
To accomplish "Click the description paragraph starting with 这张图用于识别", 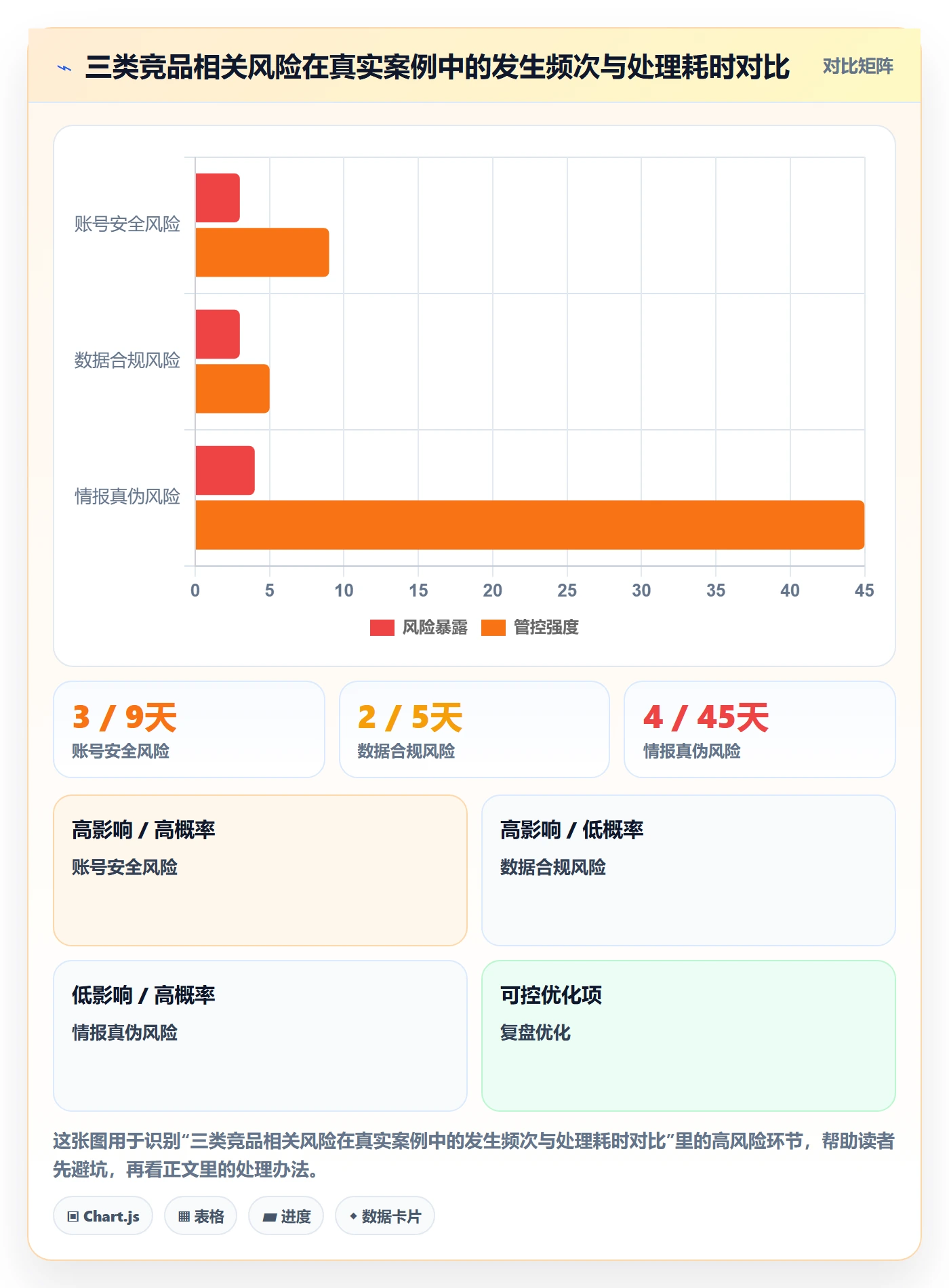I will [x=474, y=1155].
